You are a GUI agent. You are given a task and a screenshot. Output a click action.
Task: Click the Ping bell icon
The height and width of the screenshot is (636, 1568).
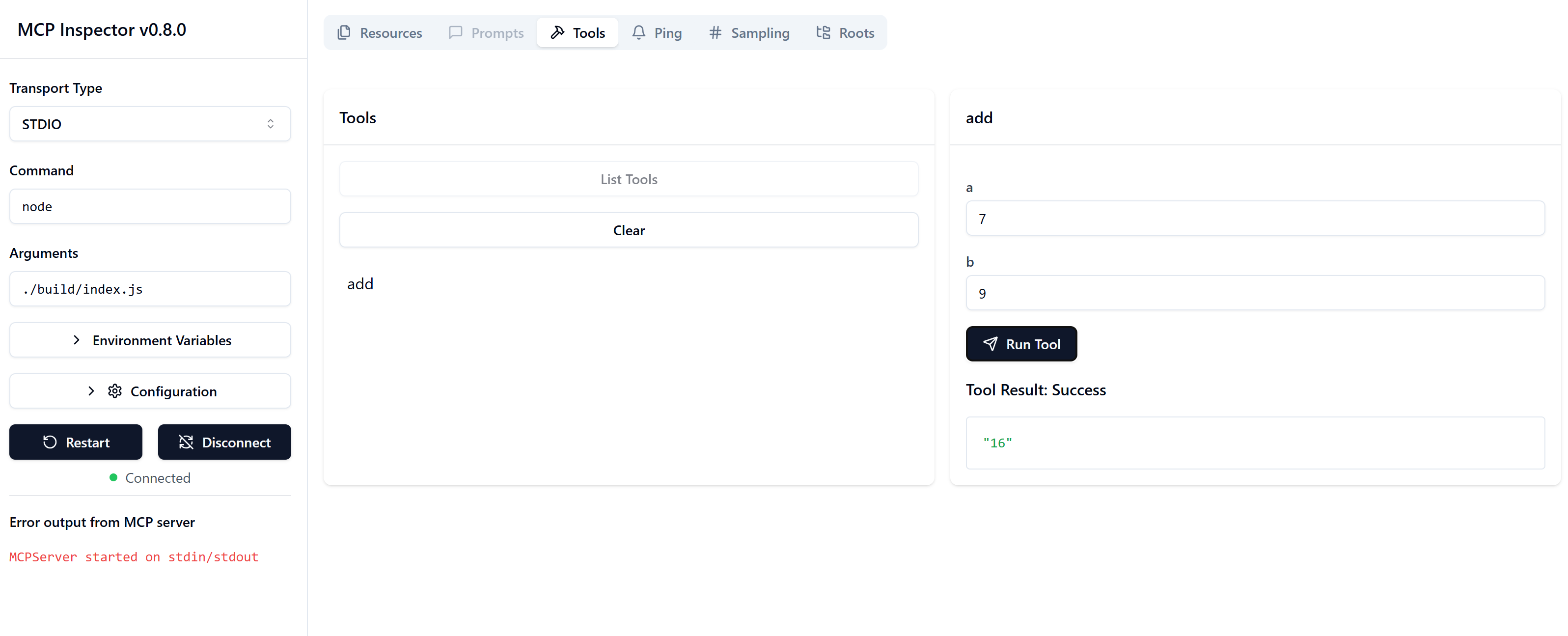pyautogui.click(x=638, y=32)
